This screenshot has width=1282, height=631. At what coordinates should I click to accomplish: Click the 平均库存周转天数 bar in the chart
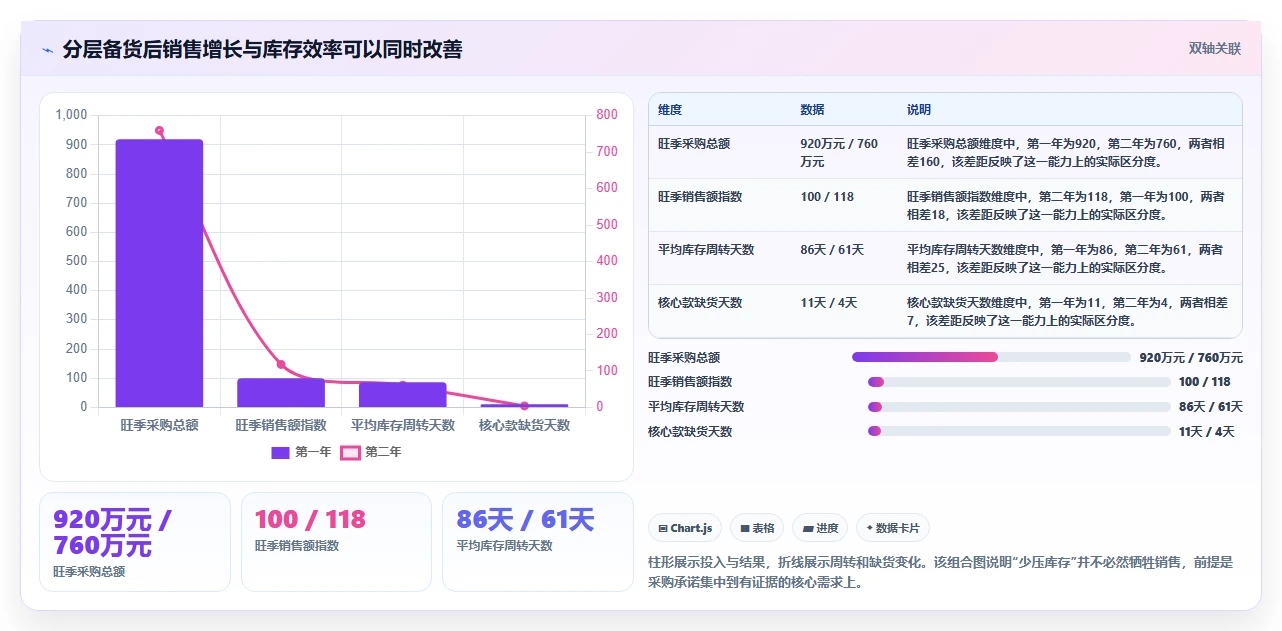point(402,394)
